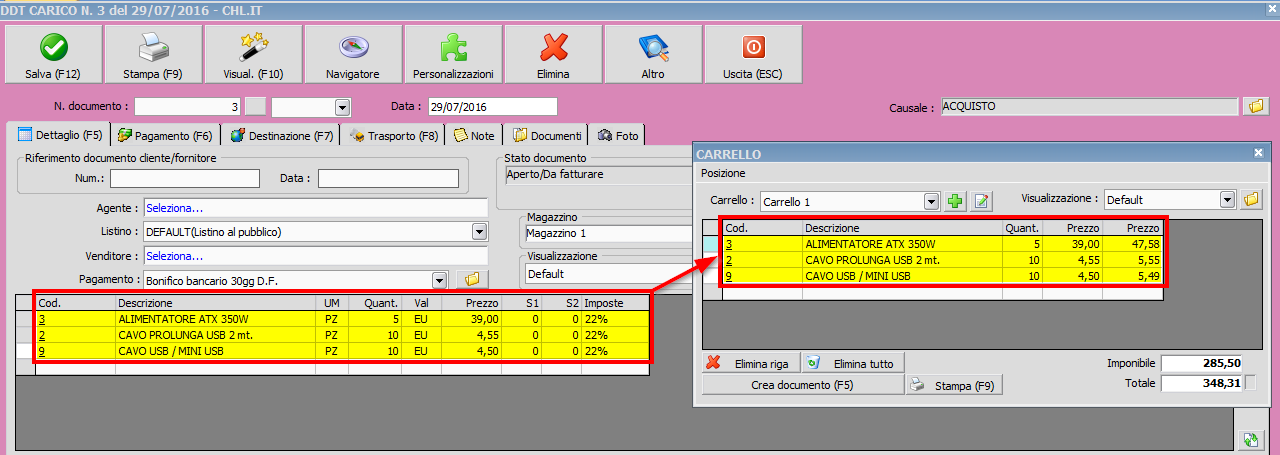Click the Data field showing 29/07/2016
1280x455 pixels.
point(490,107)
